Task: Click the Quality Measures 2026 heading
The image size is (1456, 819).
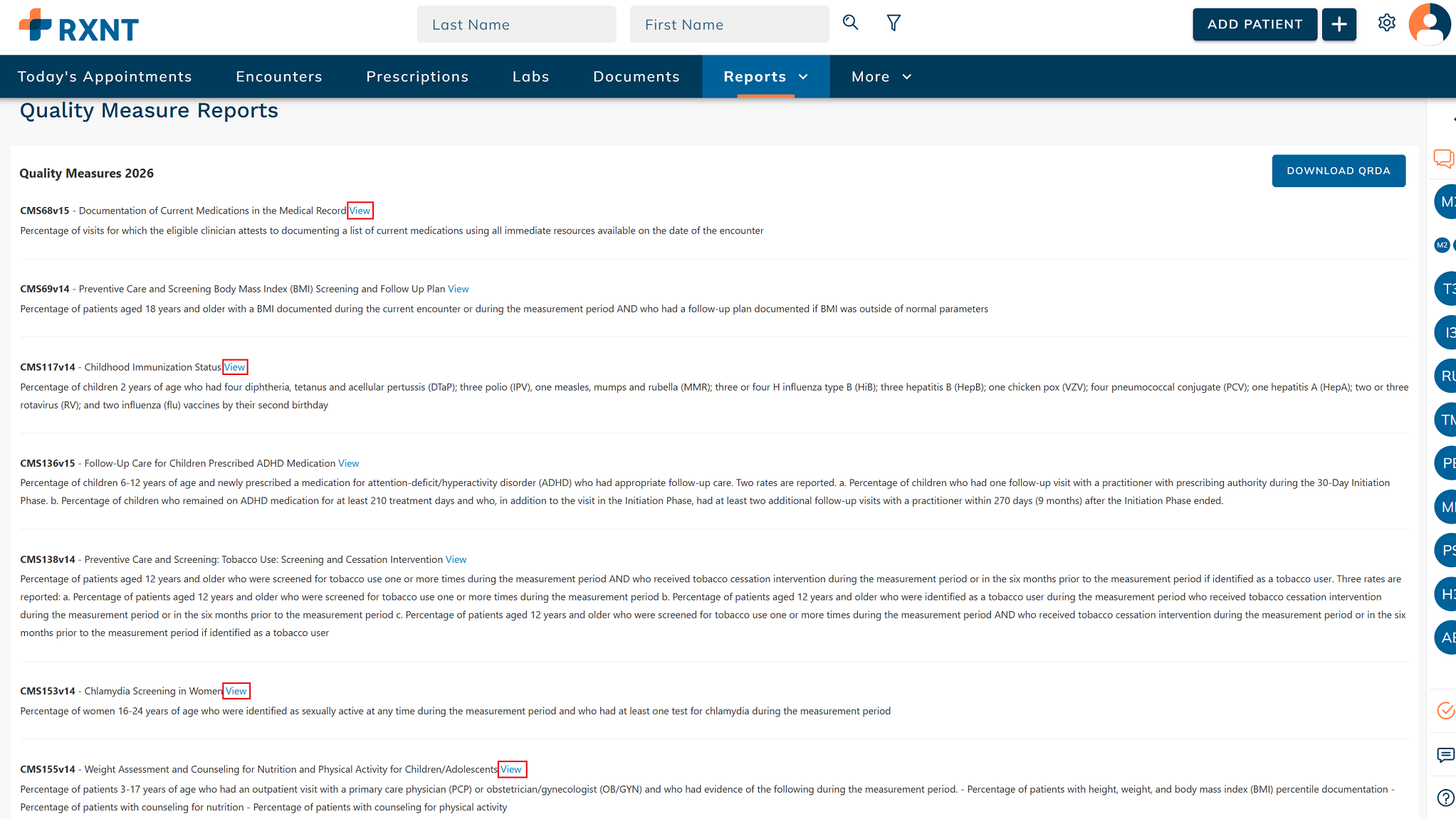Action: (86, 173)
